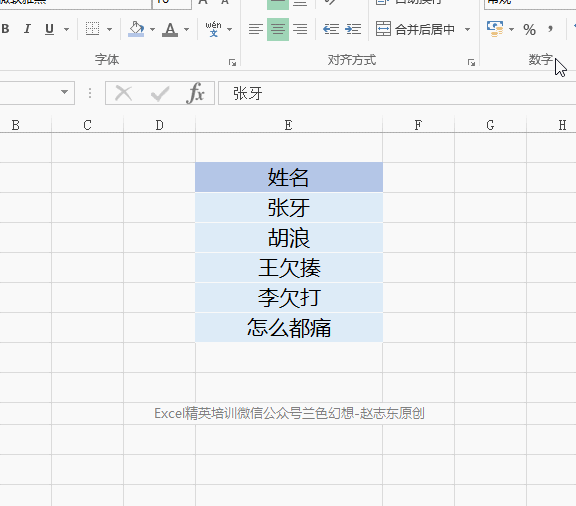Click the phonetic guide wén icon
The image size is (576, 506).
click(213, 29)
